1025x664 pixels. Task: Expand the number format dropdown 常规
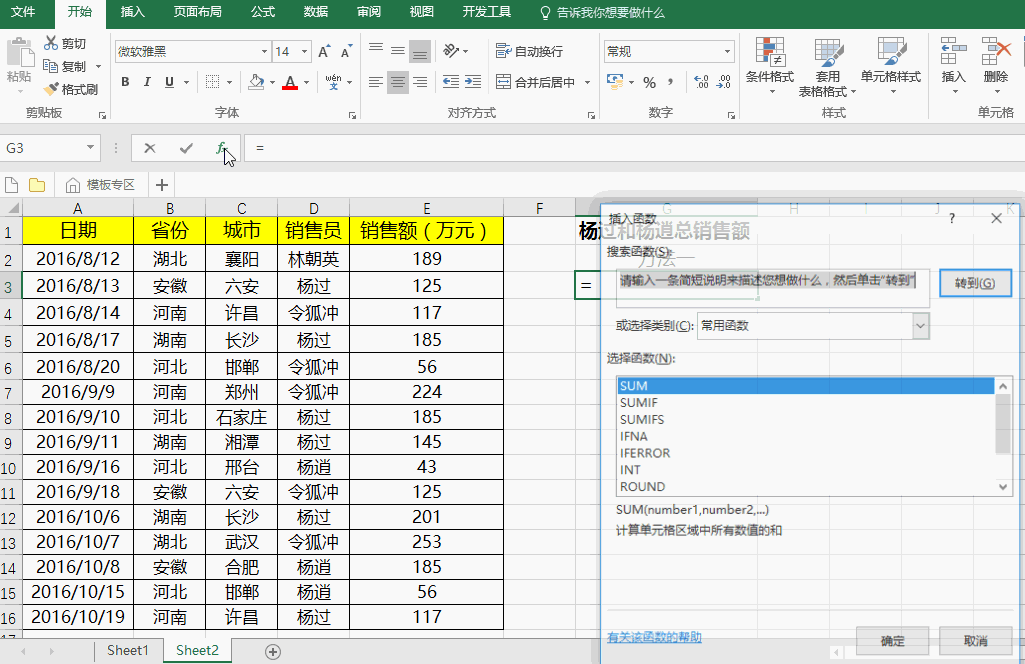[x=727, y=51]
